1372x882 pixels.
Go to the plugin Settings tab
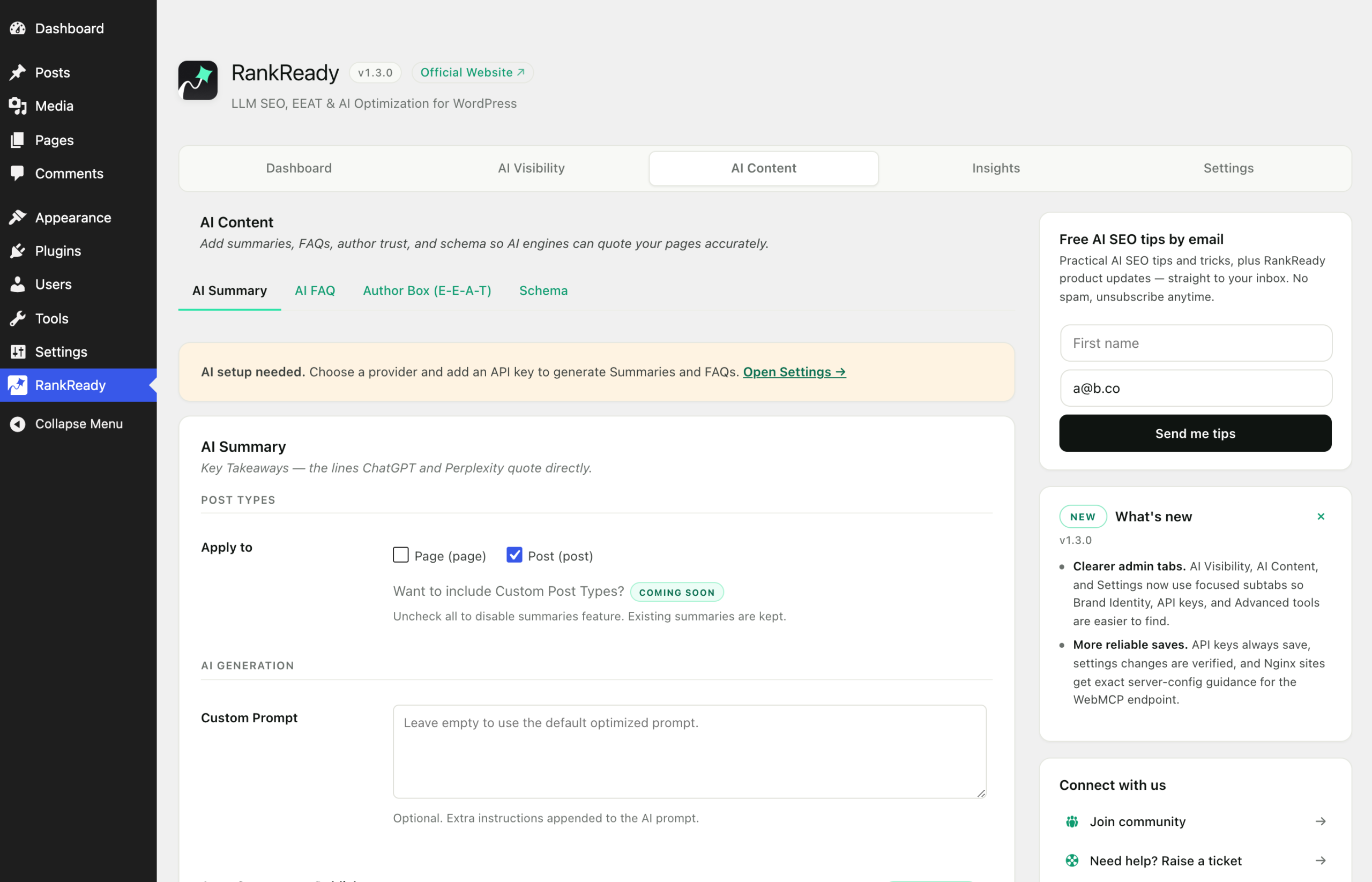(x=1228, y=168)
